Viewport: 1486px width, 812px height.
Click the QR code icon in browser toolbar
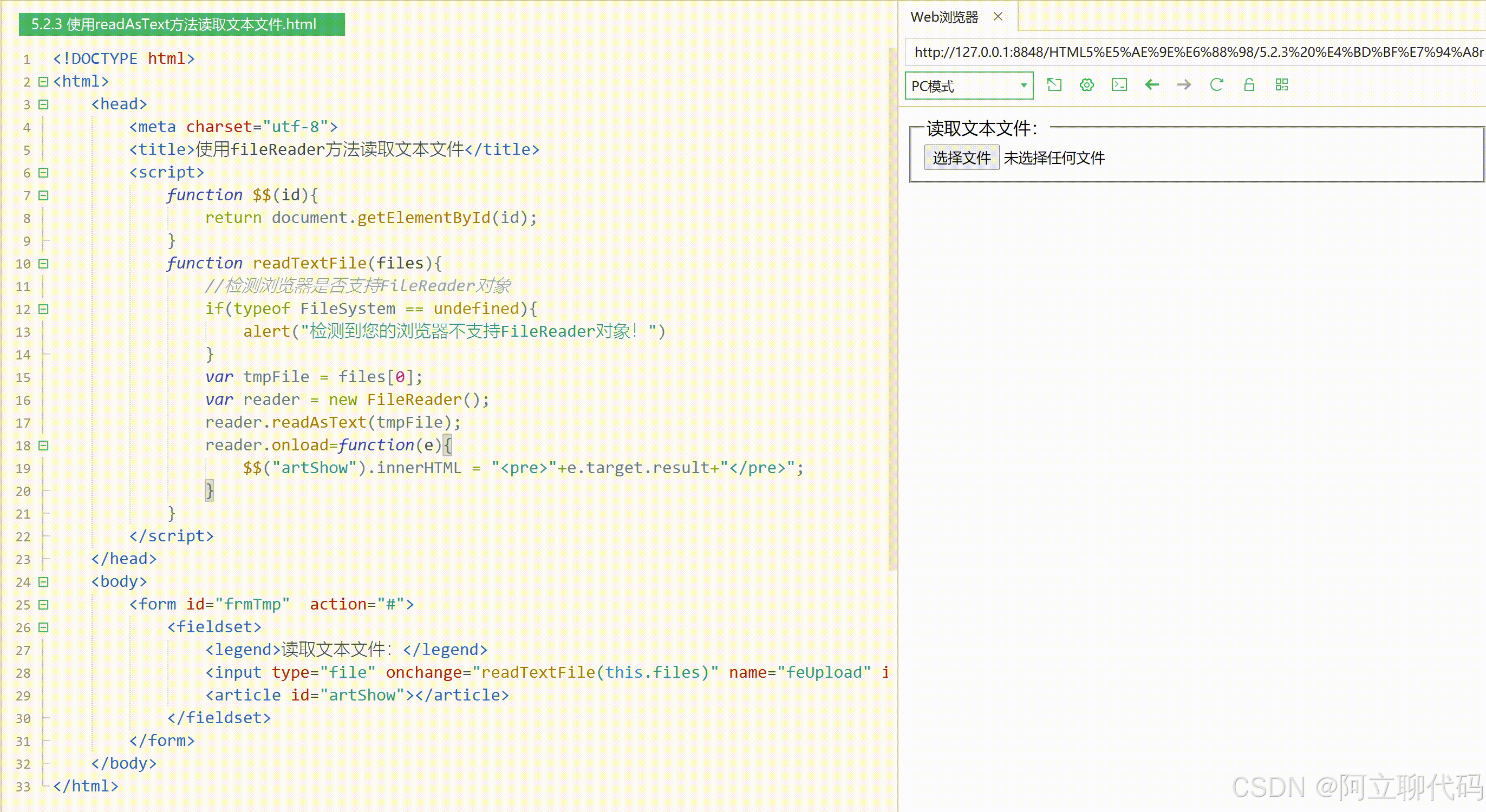pyautogui.click(x=1281, y=85)
